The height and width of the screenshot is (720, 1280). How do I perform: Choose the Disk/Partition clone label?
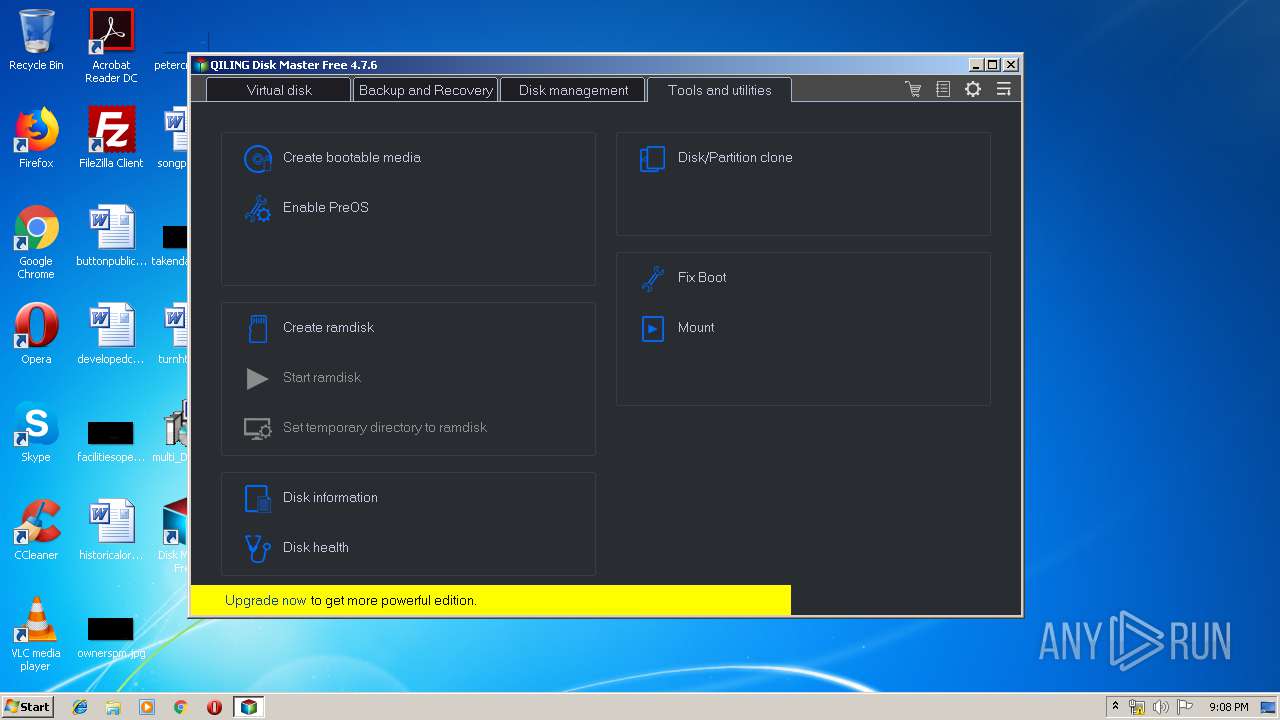735,158
